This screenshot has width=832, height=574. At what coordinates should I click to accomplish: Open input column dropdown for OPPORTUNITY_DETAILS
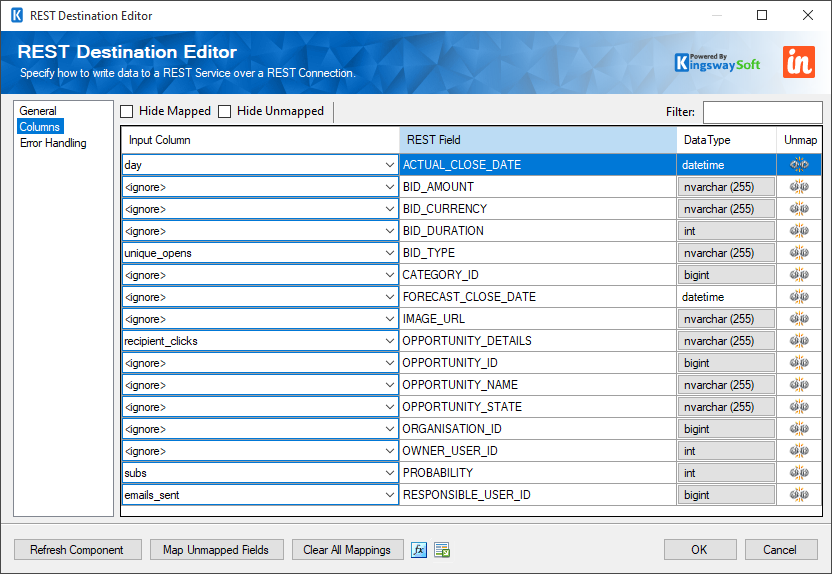(389, 341)
